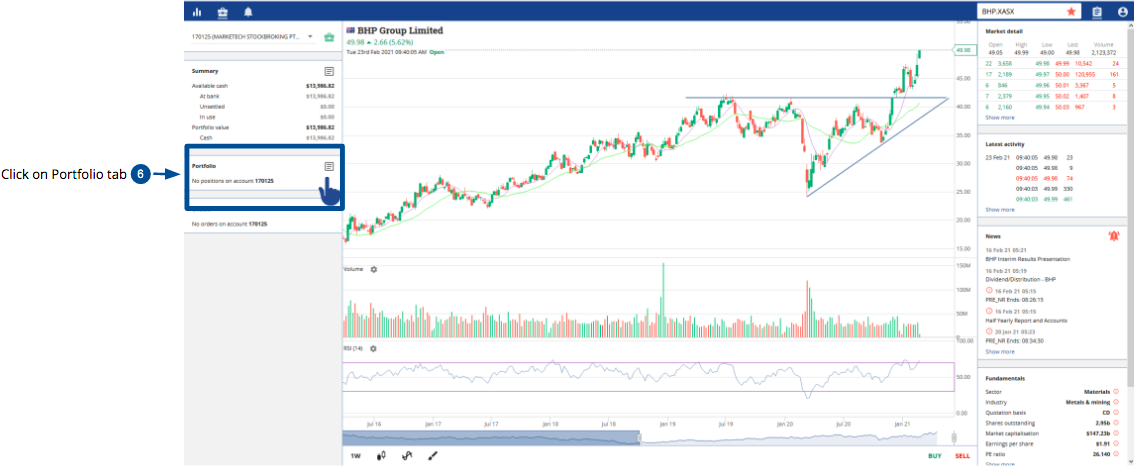Click the current price label 49.98 on axis
Screen dimensions: 1134x467
(x=963, y=51)
